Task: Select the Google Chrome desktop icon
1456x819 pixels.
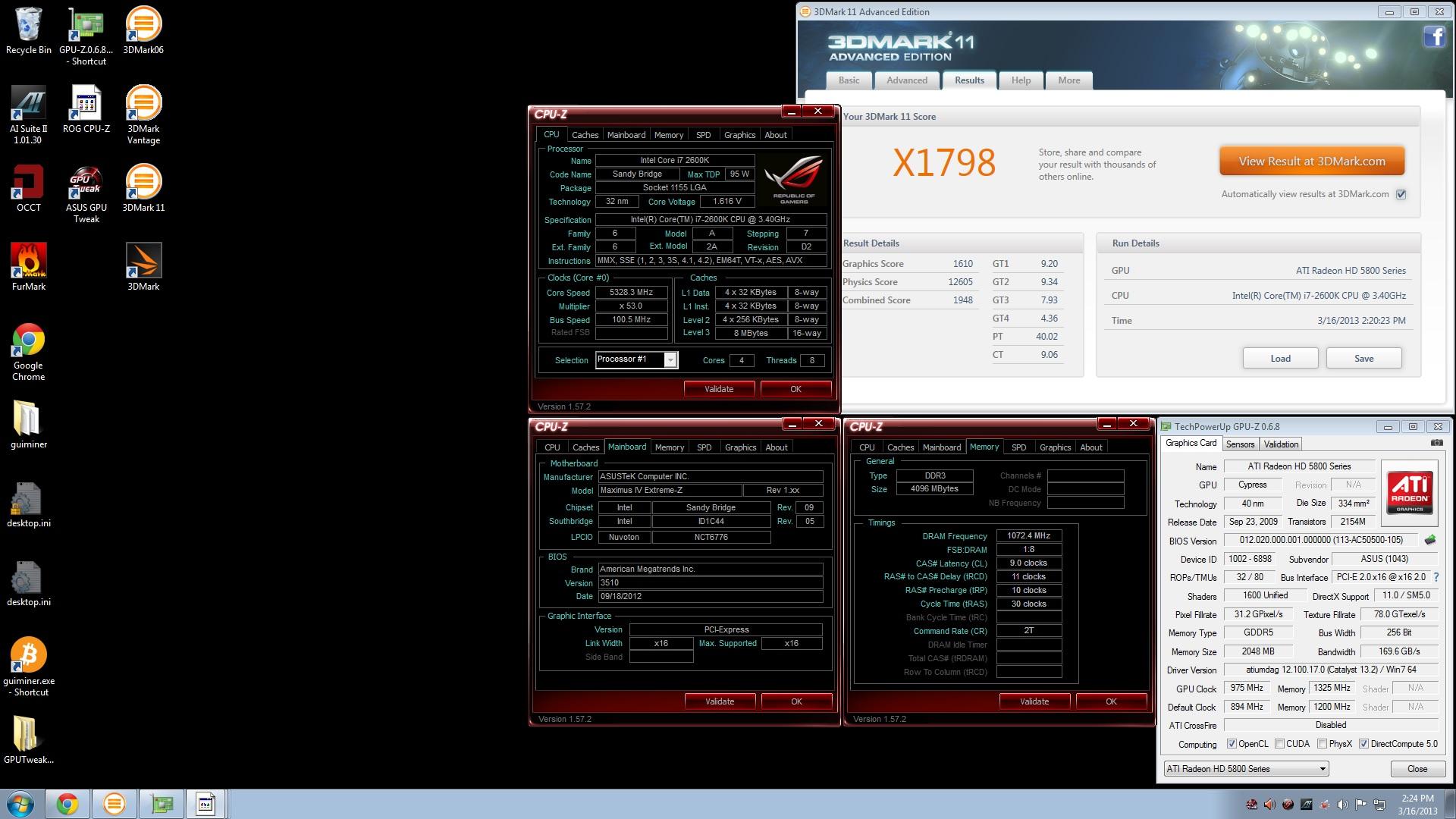Action: 29,353
